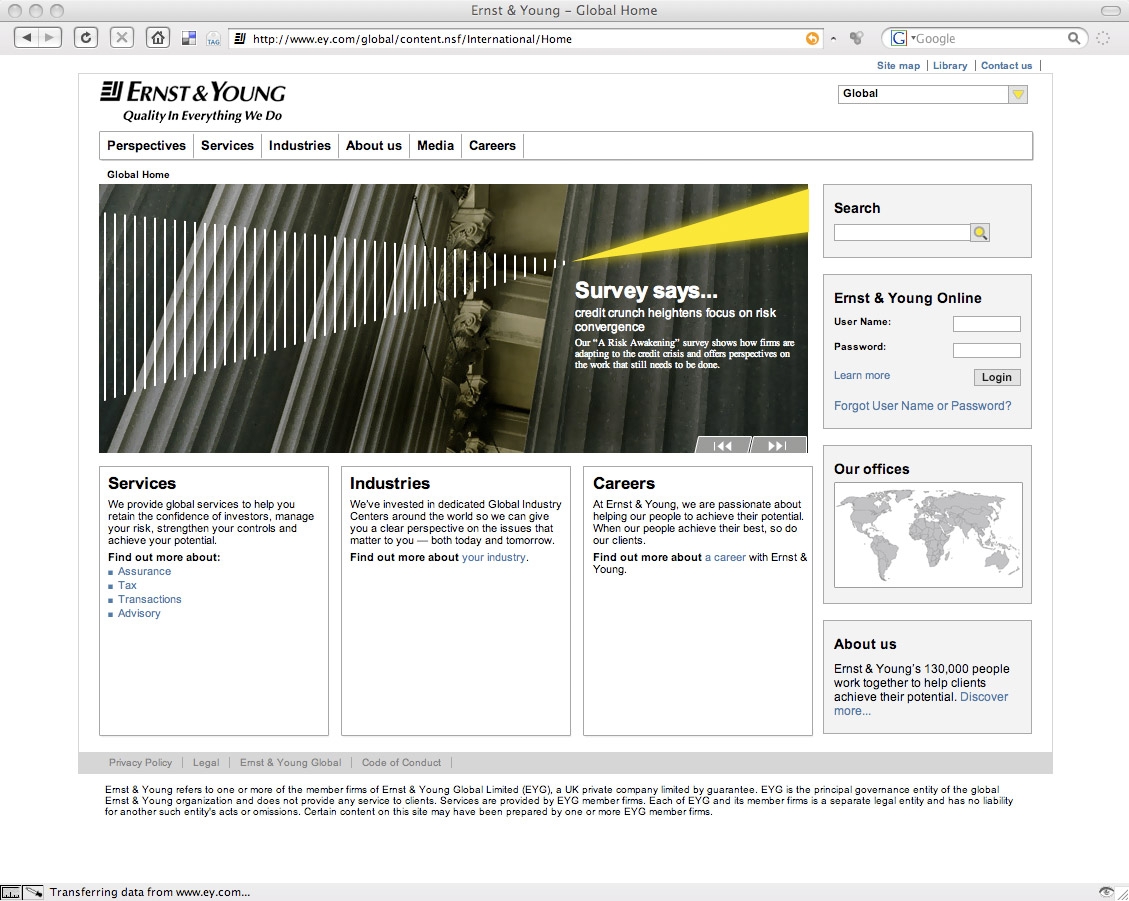Screen dimensions: 1129x901
Task: Open the Library link
Action: (x=950, y=66)
